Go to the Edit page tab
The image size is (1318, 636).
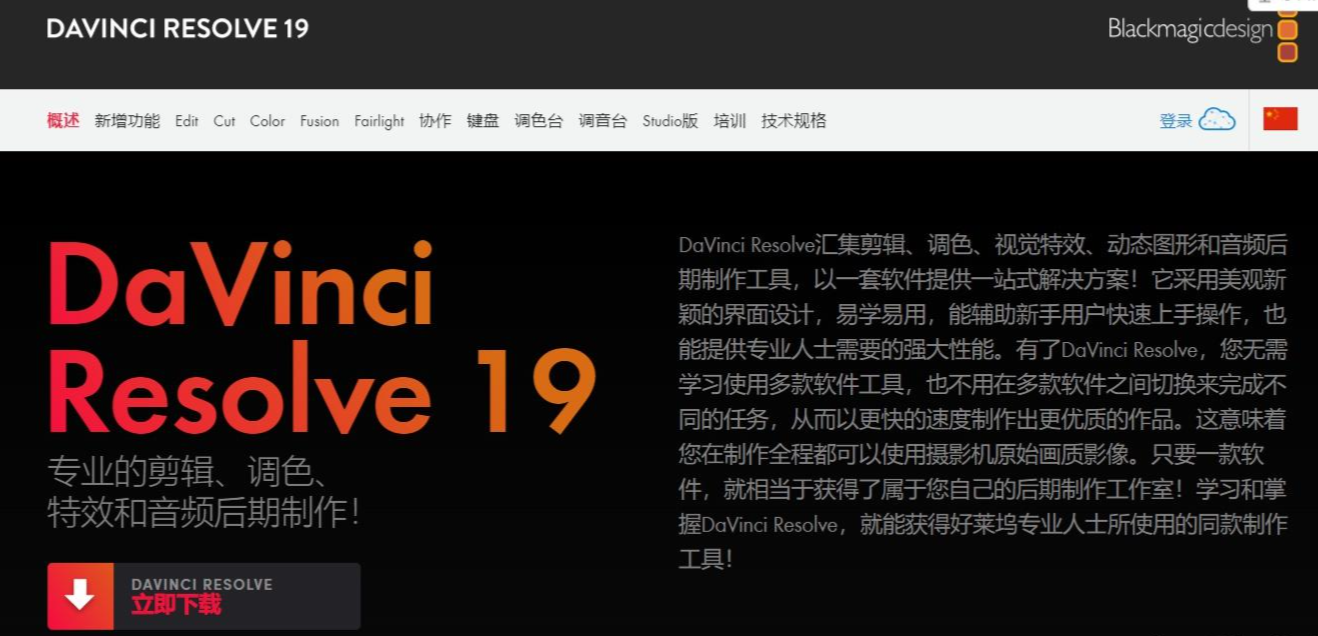(187, 121)
